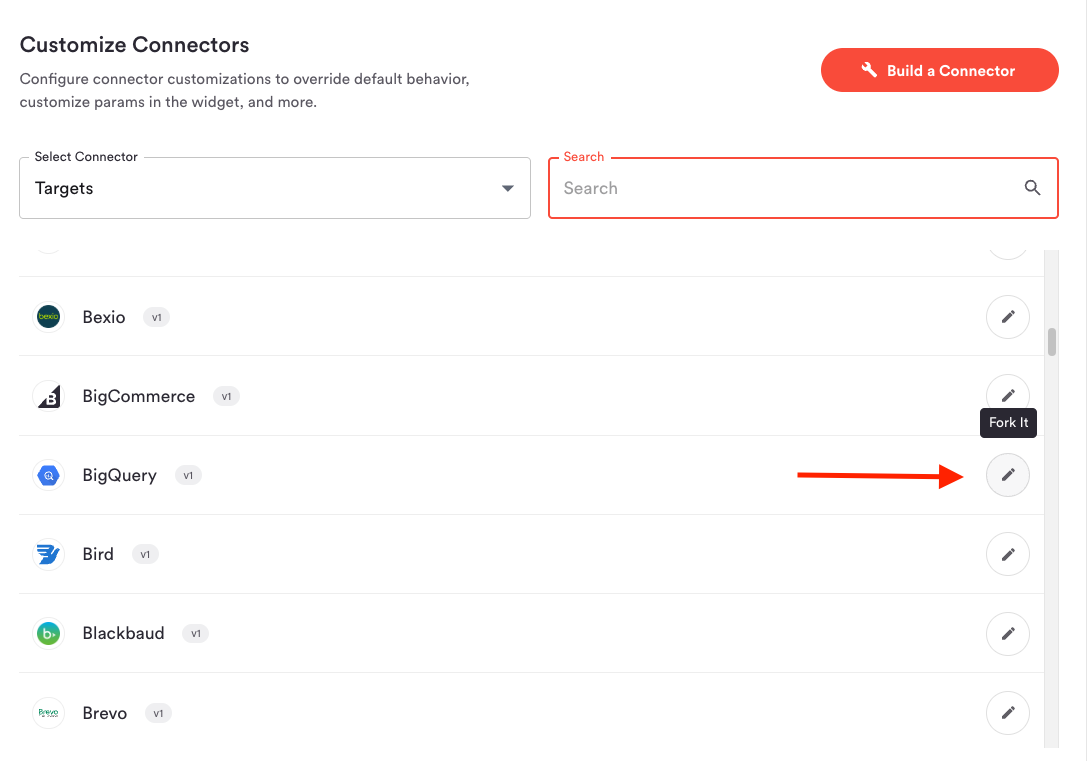
Task: Click the v1 badge next to Bexio
Action: [x=157, y=317]
